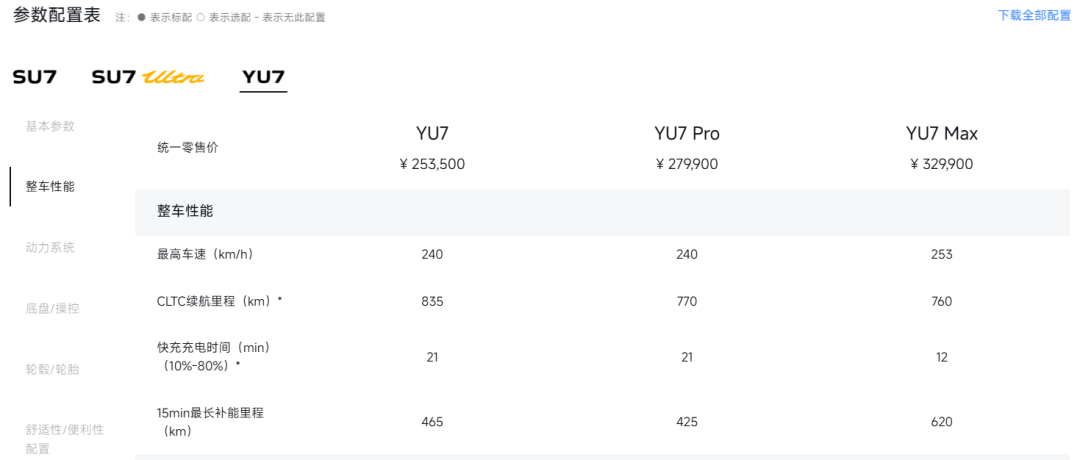
Task: Click the 下载全部配置 download link
Action: coord(1034,16)
